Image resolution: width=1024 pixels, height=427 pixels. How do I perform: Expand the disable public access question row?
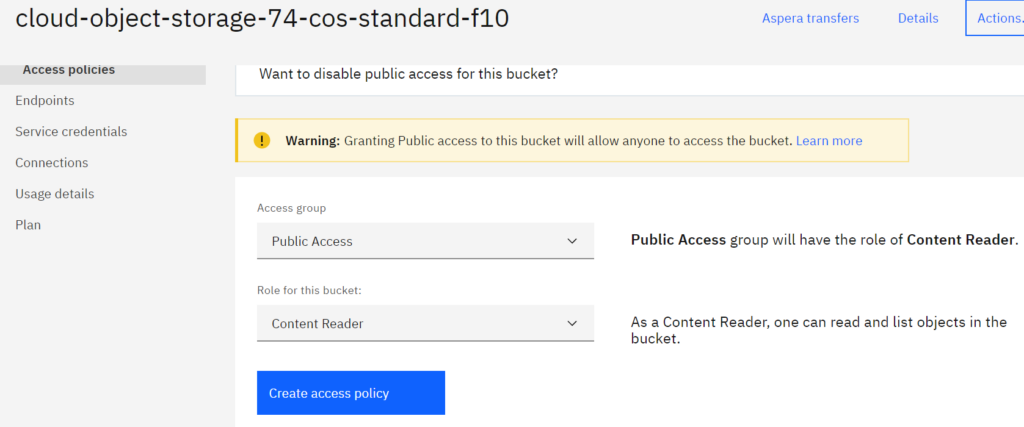coord(630,74)
